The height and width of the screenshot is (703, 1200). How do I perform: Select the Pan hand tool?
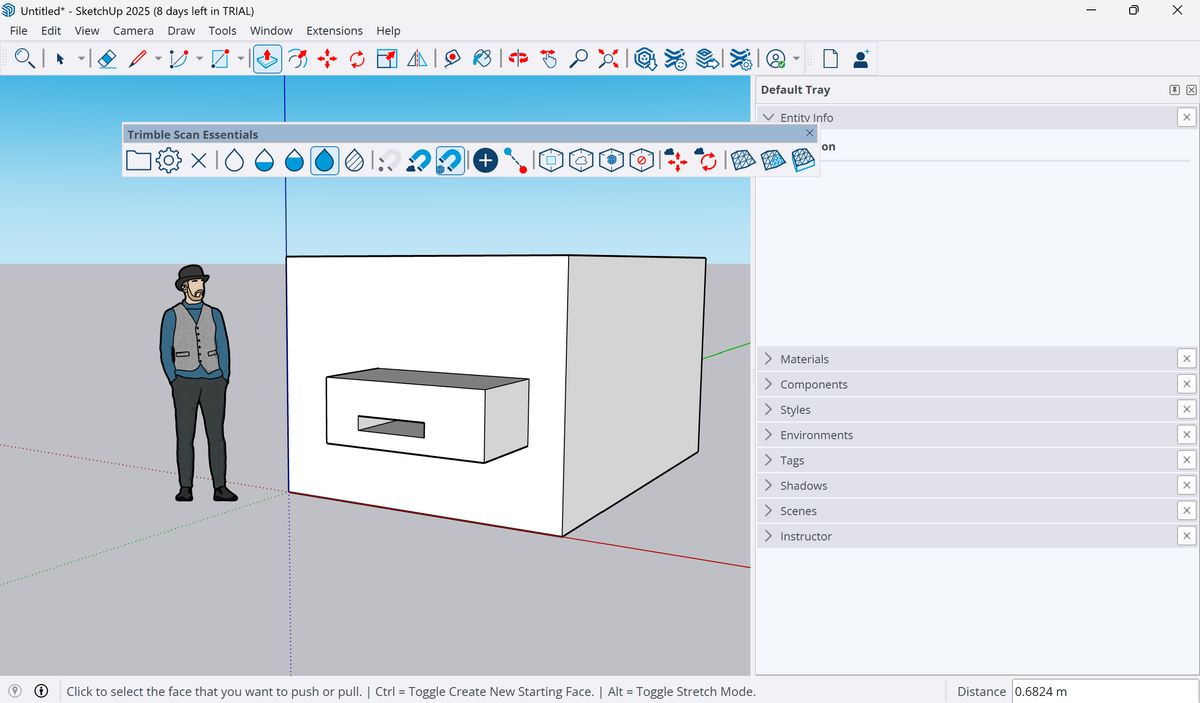(548, 59)
